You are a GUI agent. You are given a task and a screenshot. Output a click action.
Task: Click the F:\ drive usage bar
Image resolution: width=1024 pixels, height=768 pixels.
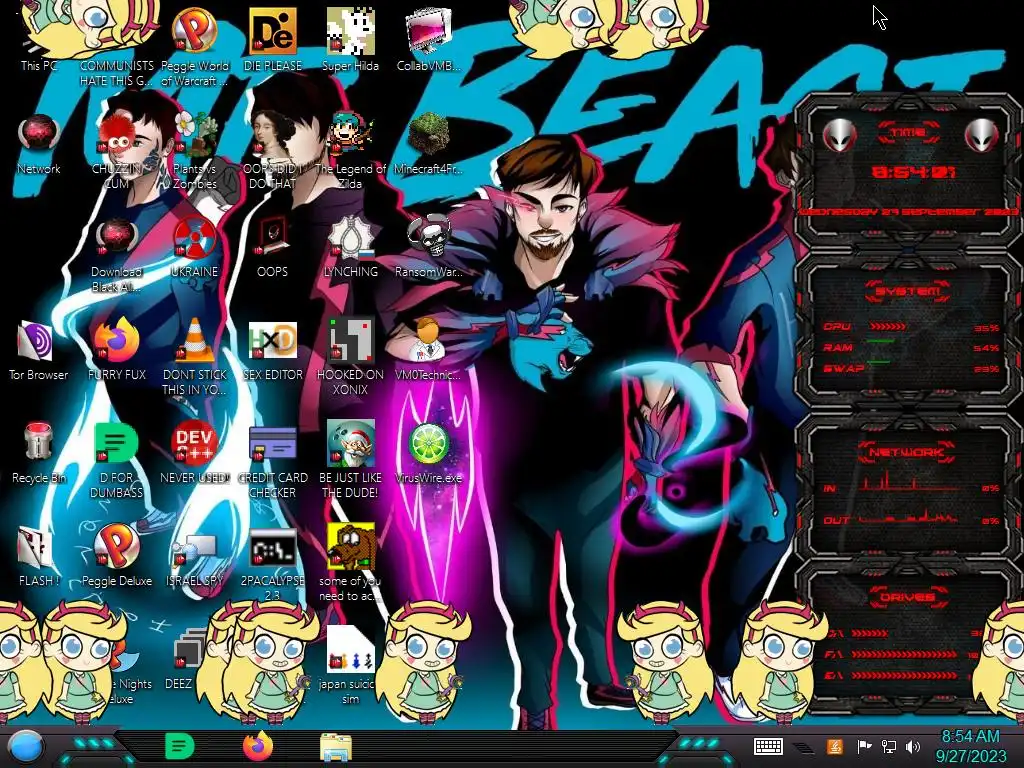[x=904, y=654]
